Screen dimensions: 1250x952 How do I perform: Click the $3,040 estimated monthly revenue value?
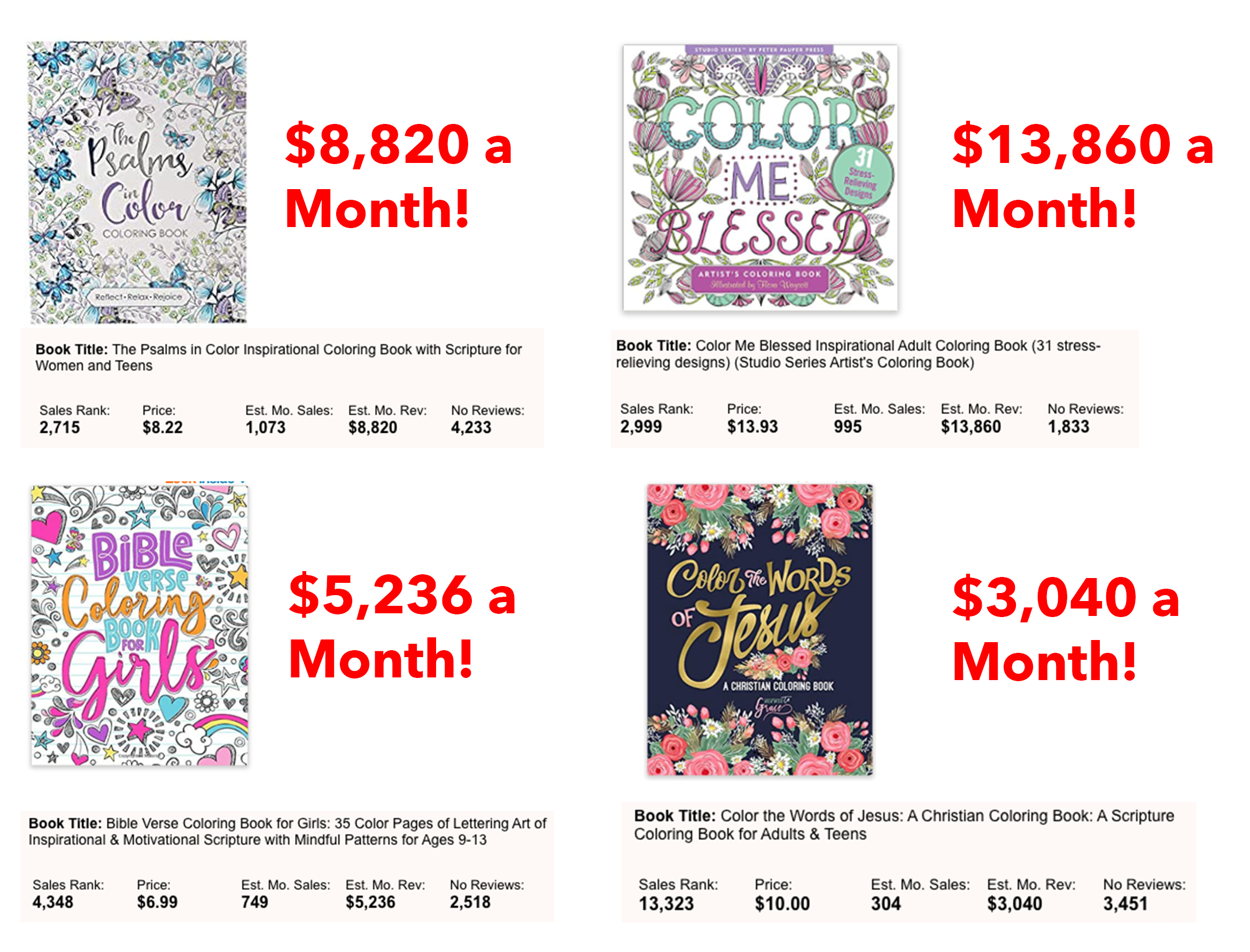click(1014, 903)
